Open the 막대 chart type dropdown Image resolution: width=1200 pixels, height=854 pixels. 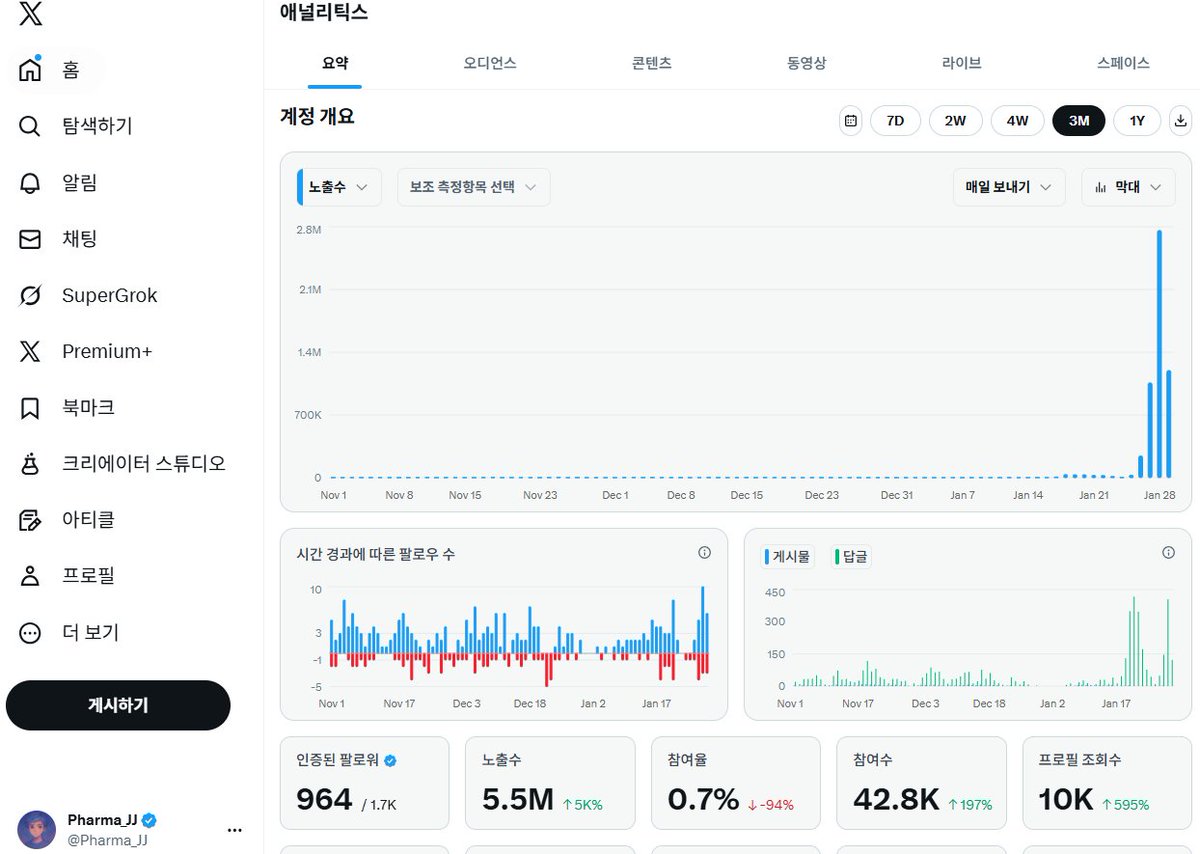click(x=1128, y=187)
